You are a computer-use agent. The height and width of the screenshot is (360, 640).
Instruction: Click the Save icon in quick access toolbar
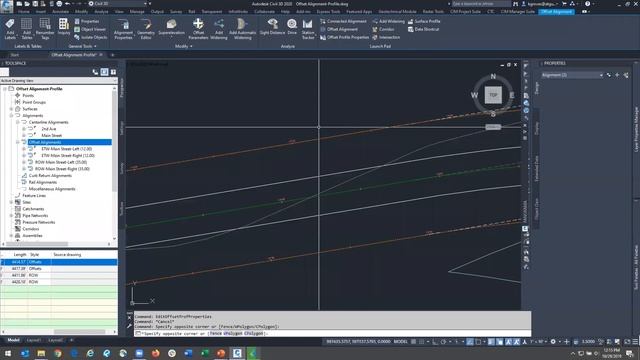pyautogui.click(x=35, y=4)
